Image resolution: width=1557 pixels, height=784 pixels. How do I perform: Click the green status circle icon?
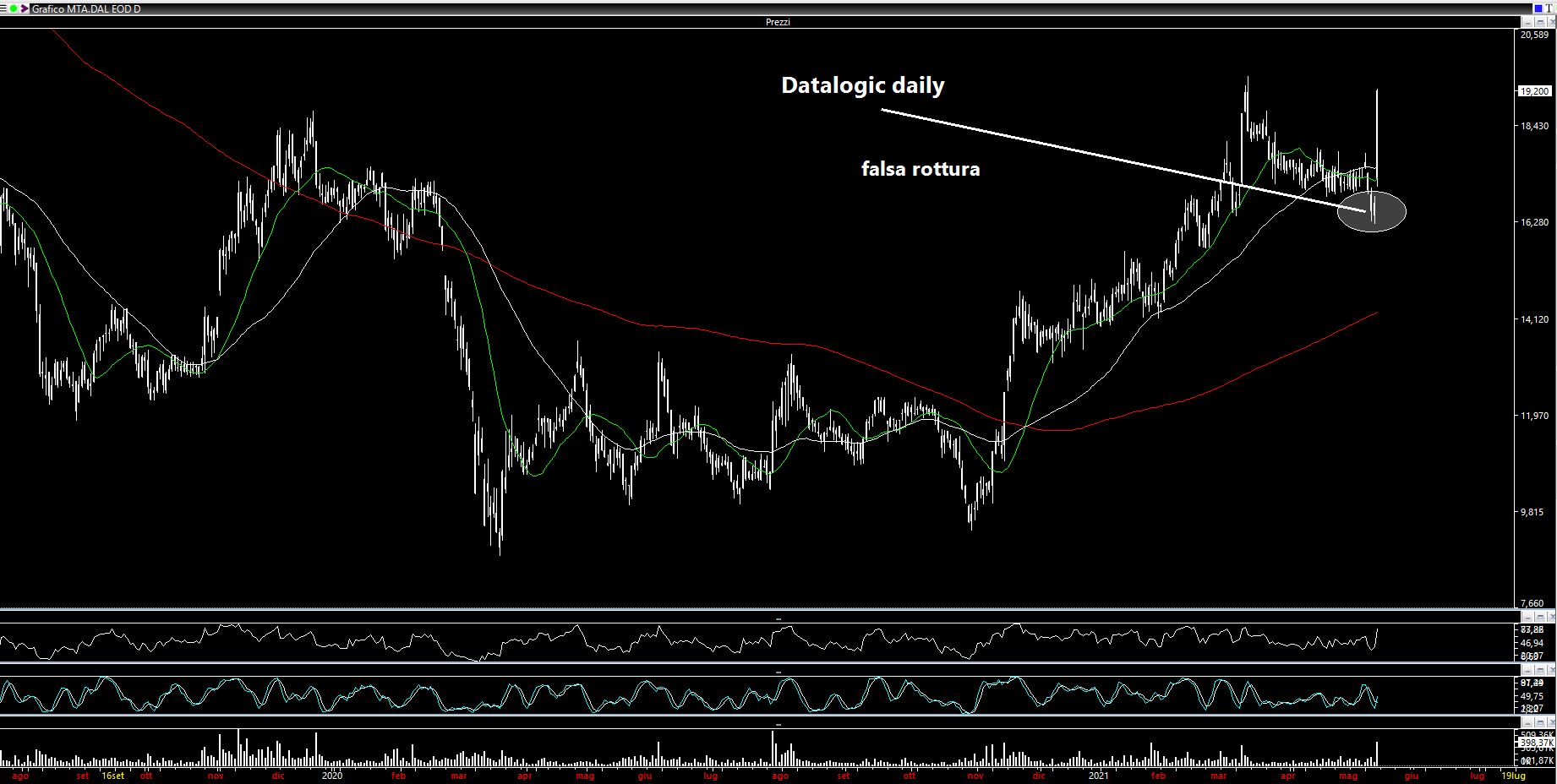click(14, 8)
